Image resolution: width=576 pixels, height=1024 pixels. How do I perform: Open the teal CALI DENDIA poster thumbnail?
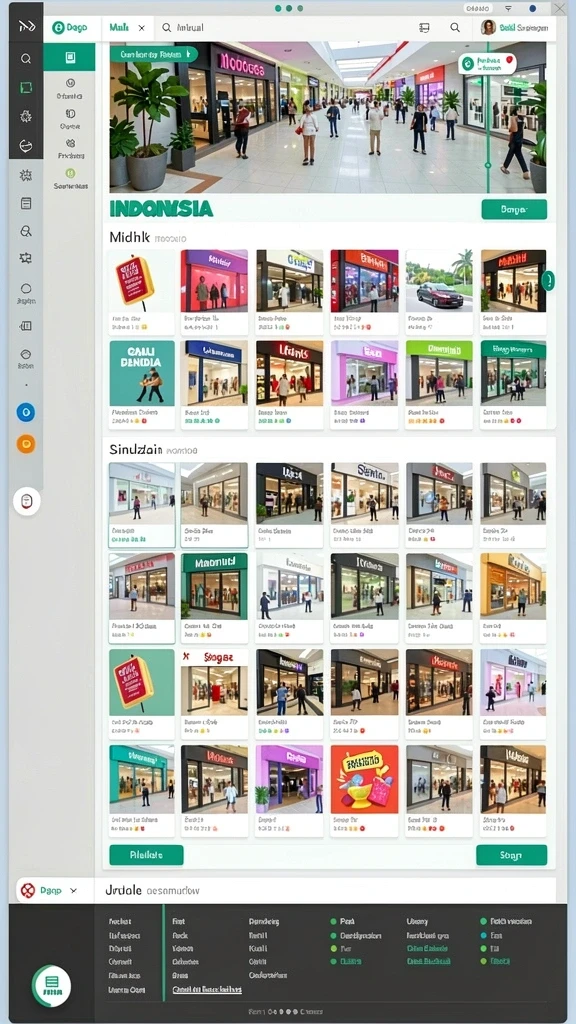(142, 372)
